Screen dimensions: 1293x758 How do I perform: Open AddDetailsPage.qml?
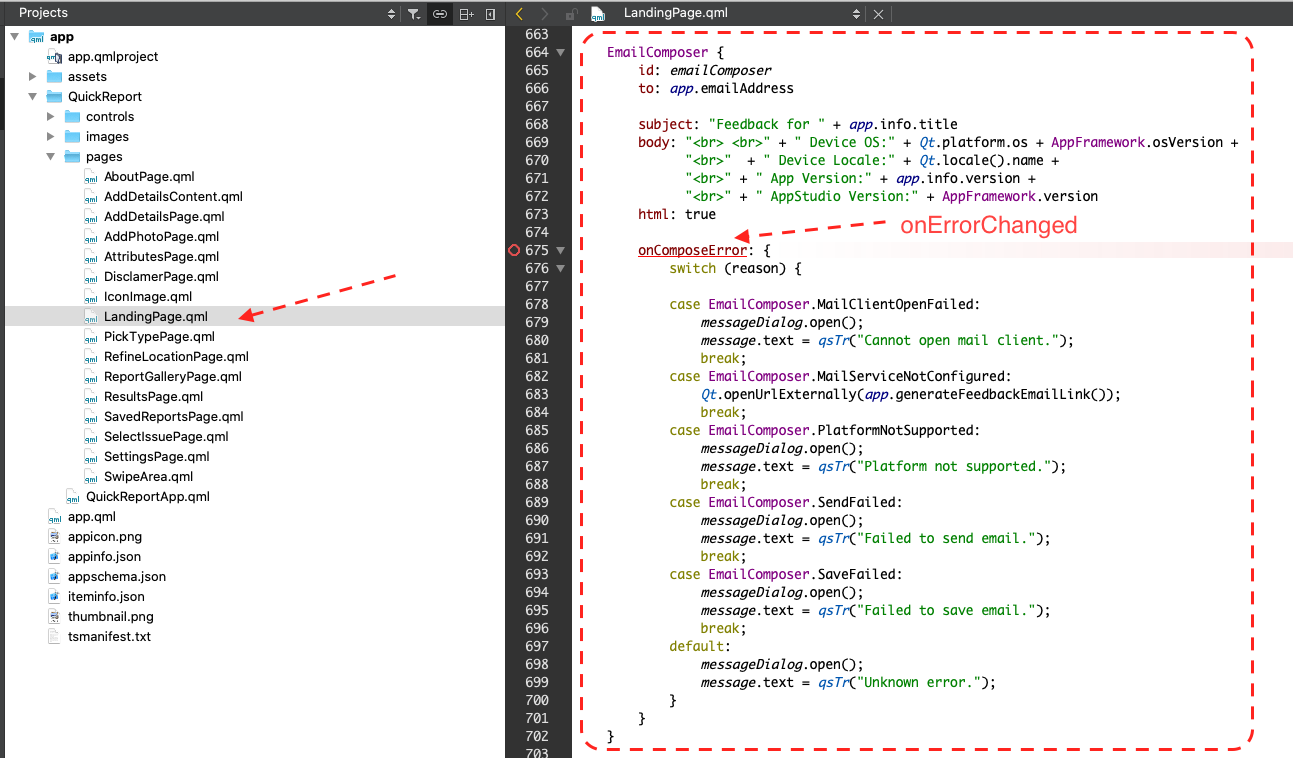(x=164, y=216)
